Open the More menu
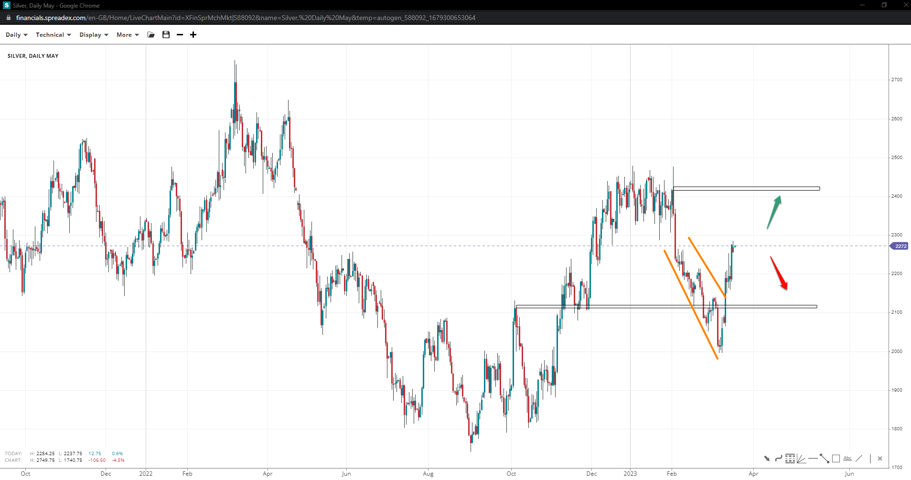911x480 pixels. tap(127, 35)
